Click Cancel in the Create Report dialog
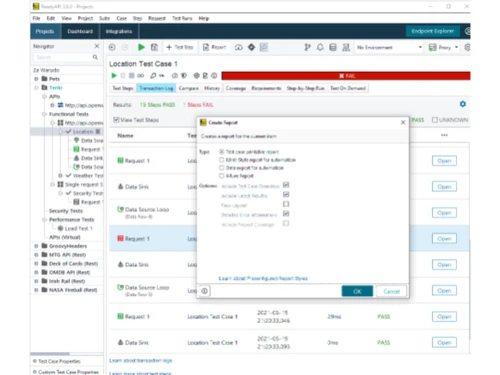The height and width of the screenshot is (375, 500). point(391,291)
